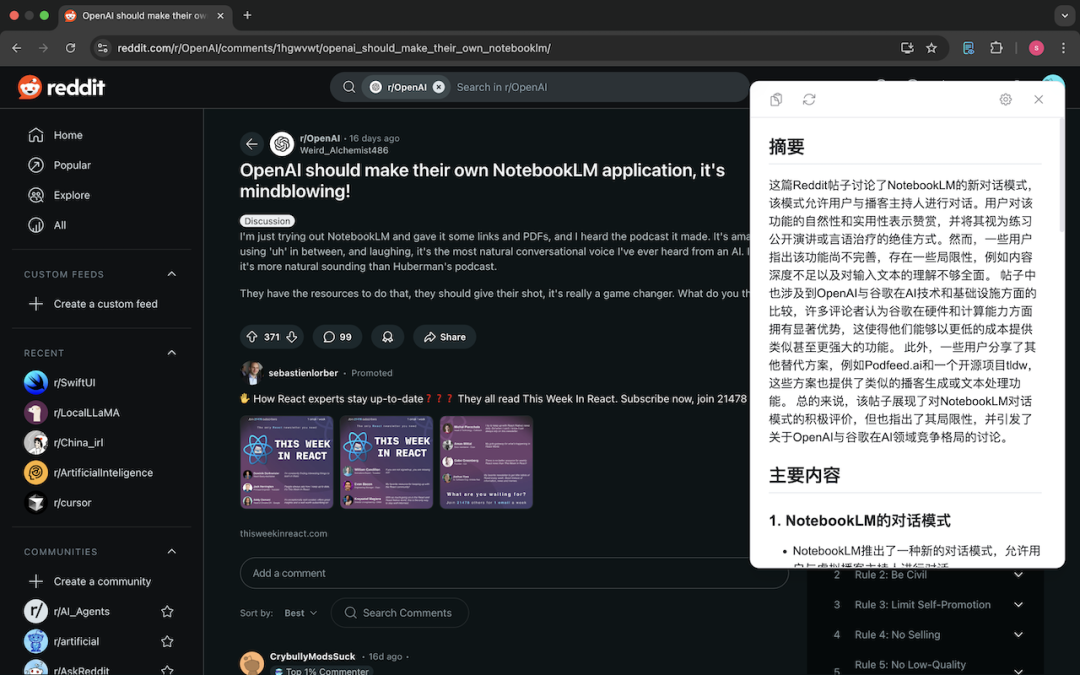Regenerate the summary with the refresh icon
Screen dimensions: 1080x675
pyautogui.click(x=809, y=100)
